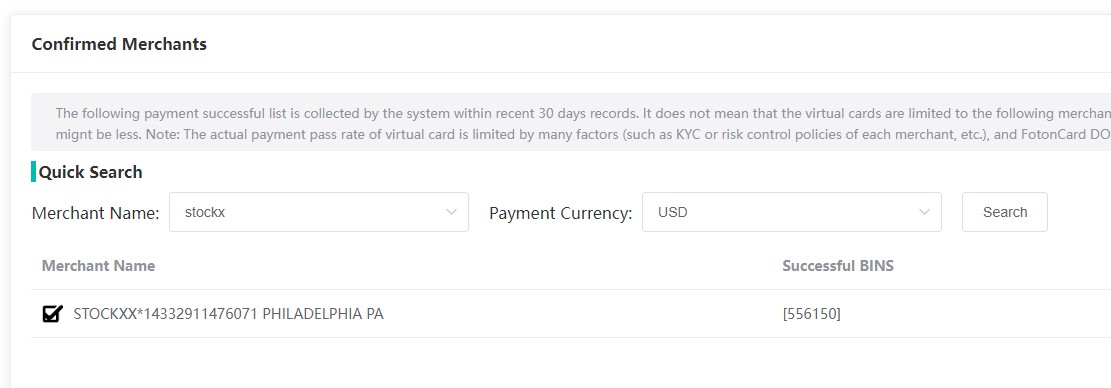1111x388 pixels.
Task: Click the USD text in the currency selector
Action: point(672,212)
